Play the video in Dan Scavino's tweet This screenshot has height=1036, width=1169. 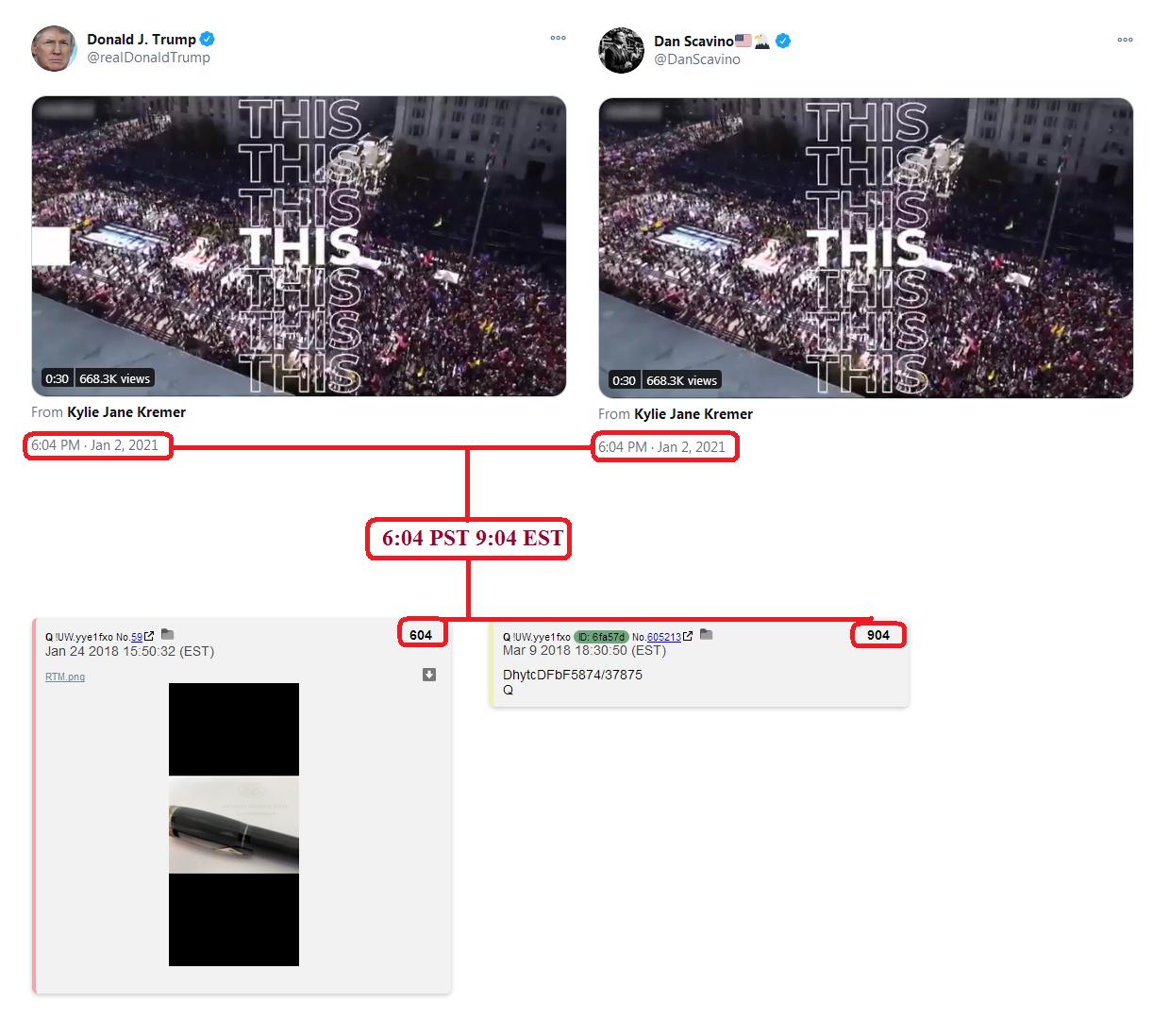coord(866,248)
